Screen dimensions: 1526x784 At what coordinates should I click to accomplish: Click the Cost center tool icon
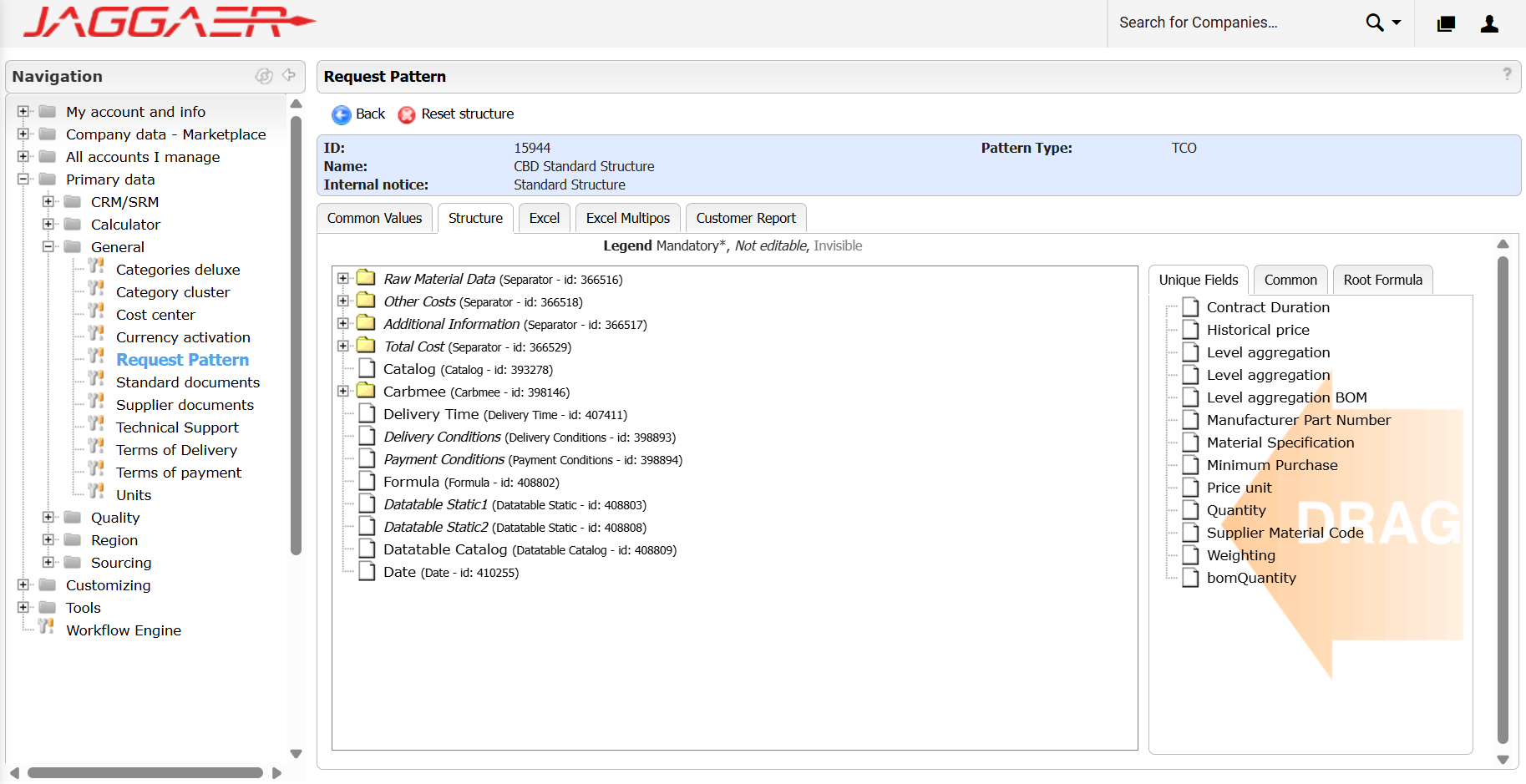click(96, 311)
